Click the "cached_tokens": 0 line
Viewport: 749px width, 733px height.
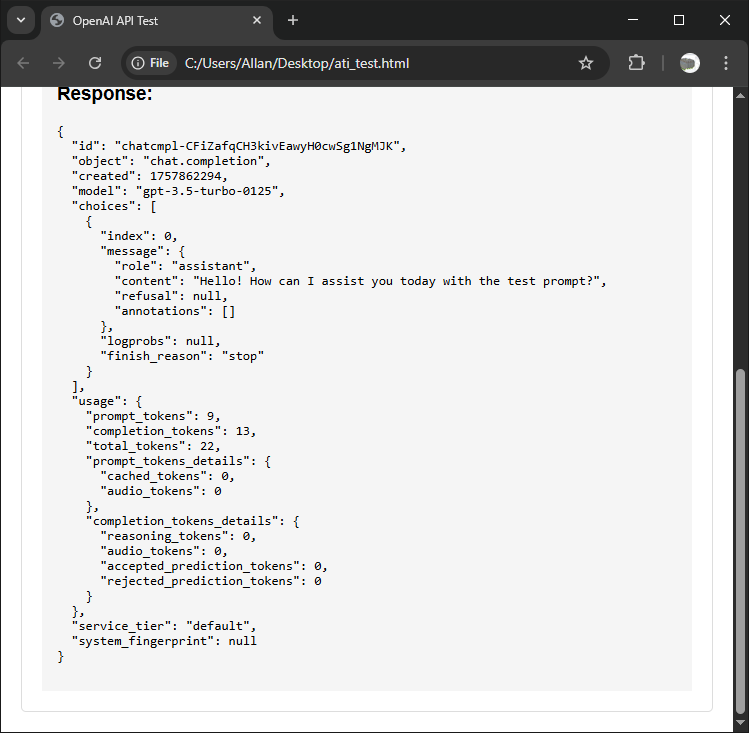[167, 477]
